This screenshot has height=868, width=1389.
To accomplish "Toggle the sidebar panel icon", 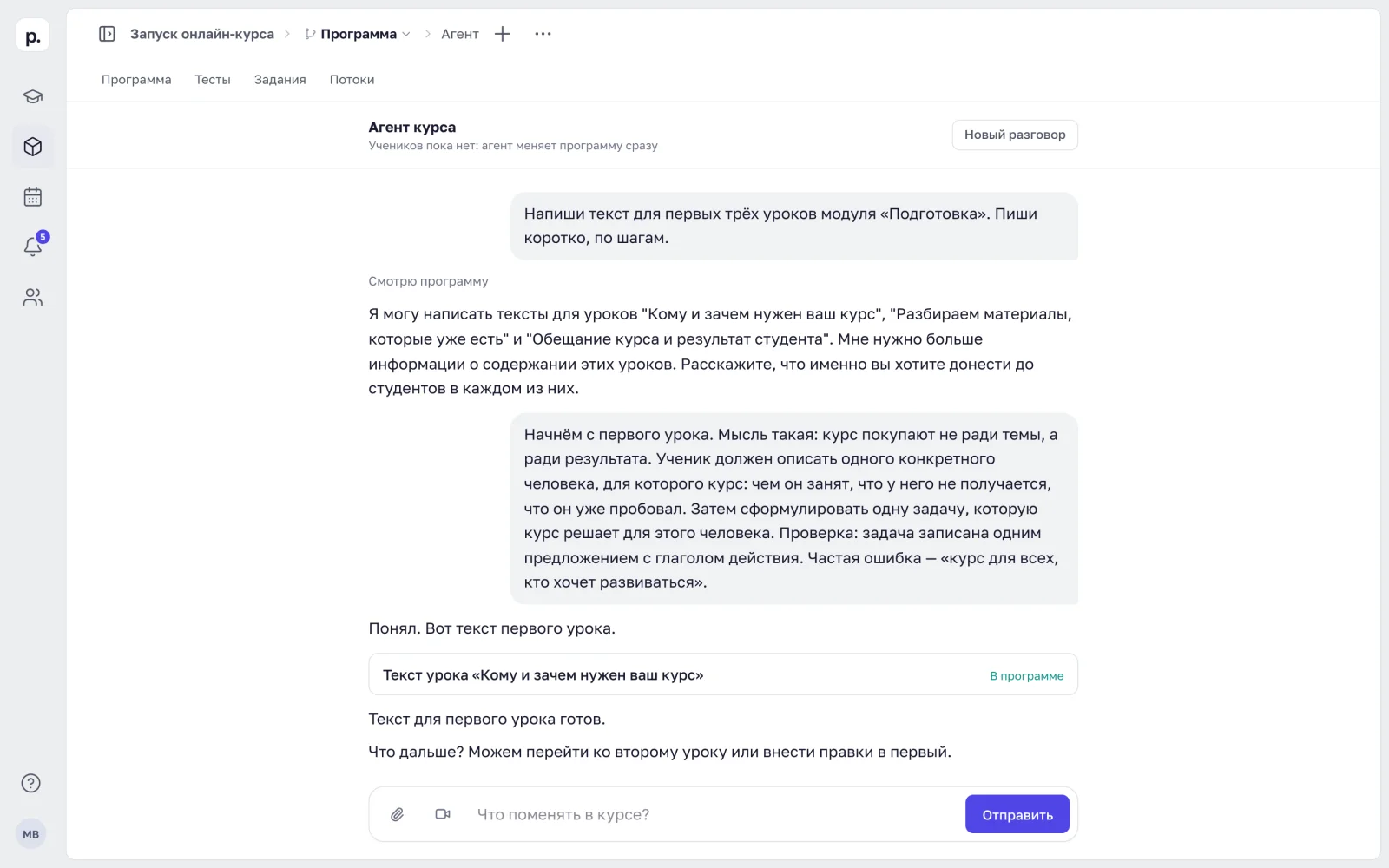I will [107, 34].
